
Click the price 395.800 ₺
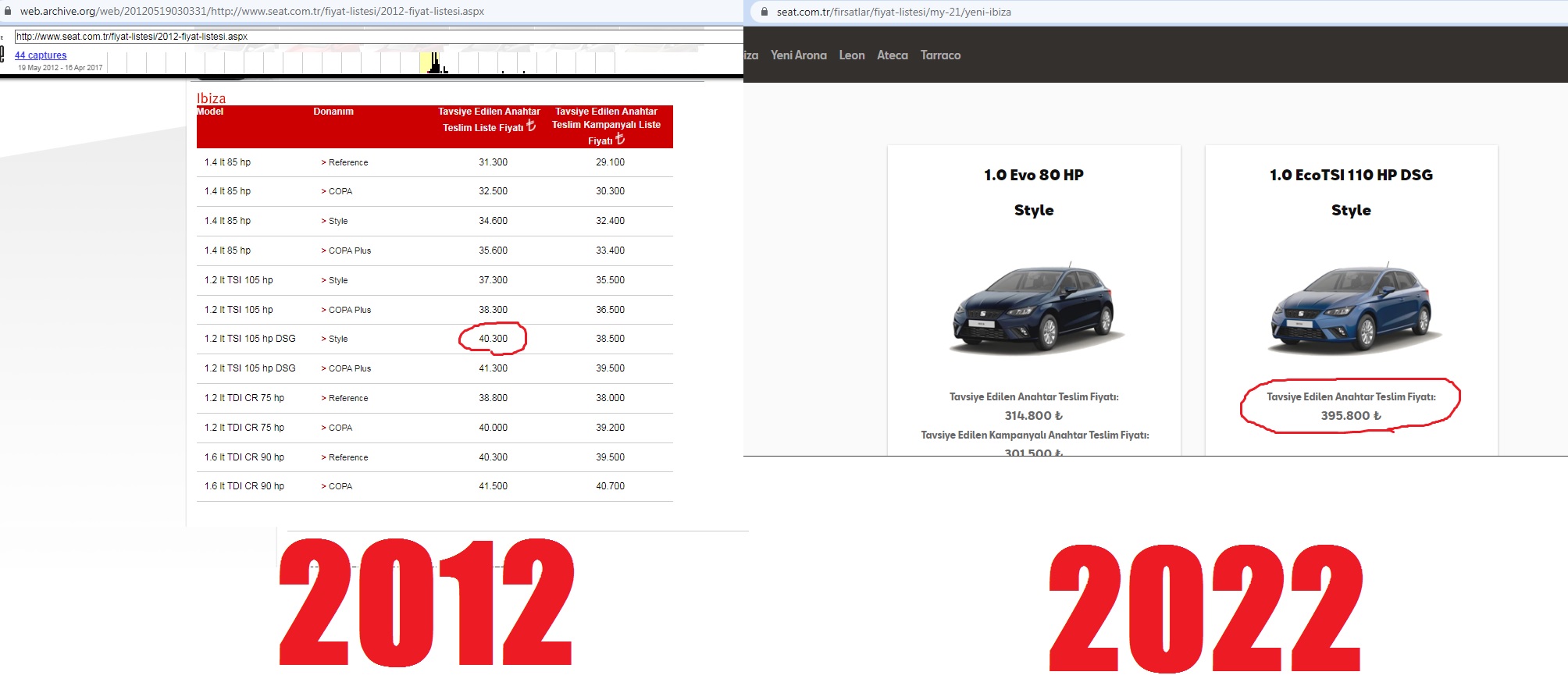(1351, 416)
